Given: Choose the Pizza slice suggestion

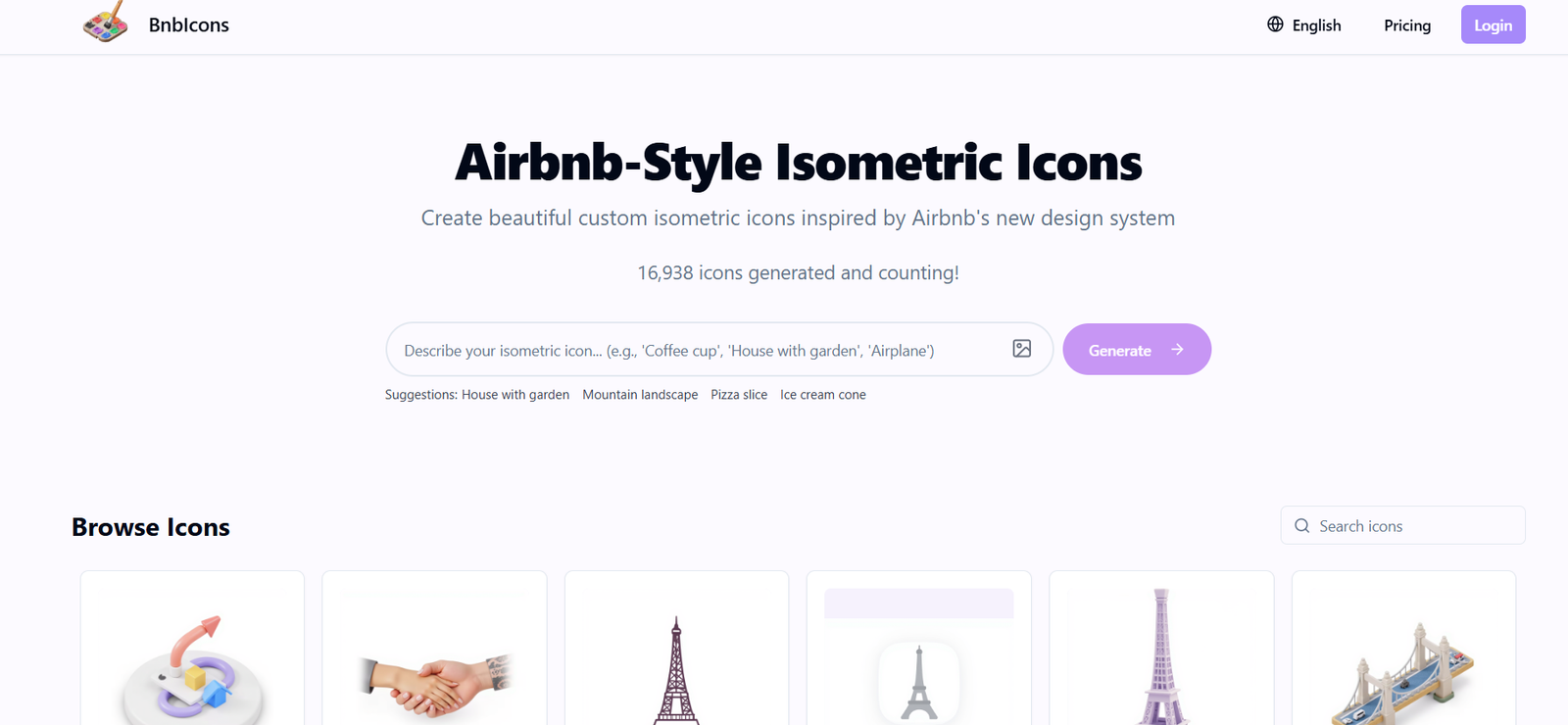Looking at the screenshot, I should point(739,395).
